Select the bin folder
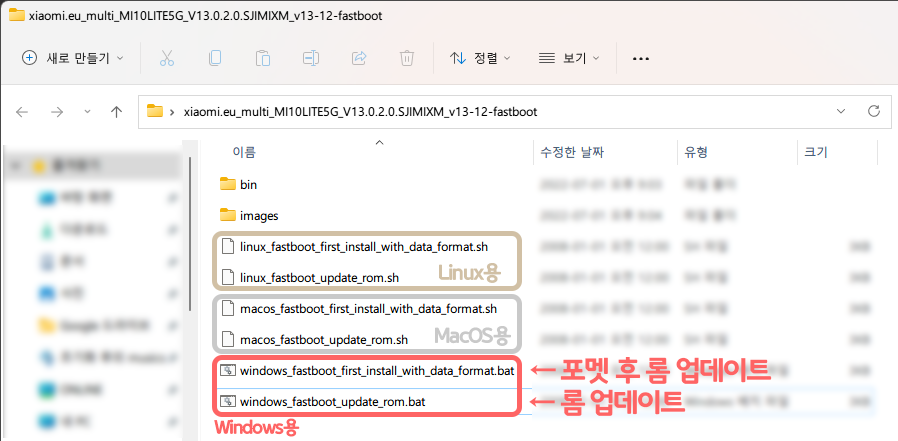 click(248, 185)
